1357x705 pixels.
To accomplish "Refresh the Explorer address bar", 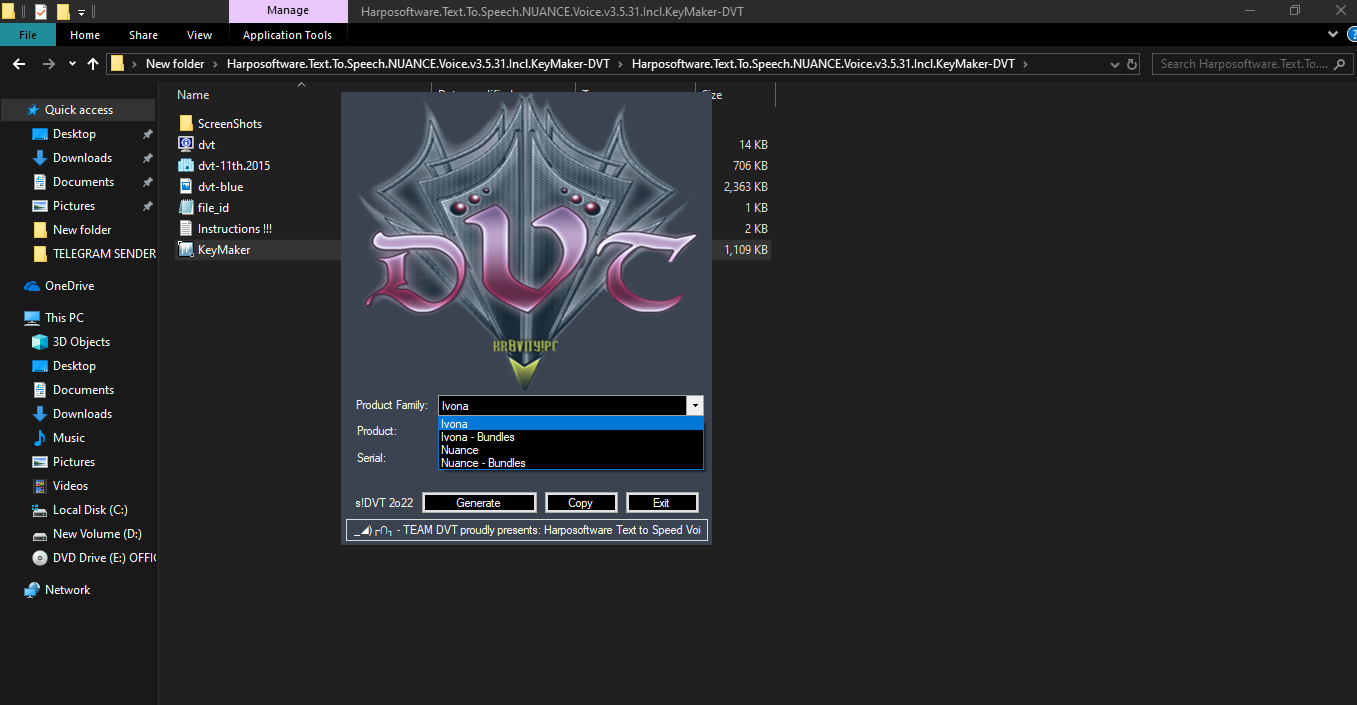I will click(1132, 64).
